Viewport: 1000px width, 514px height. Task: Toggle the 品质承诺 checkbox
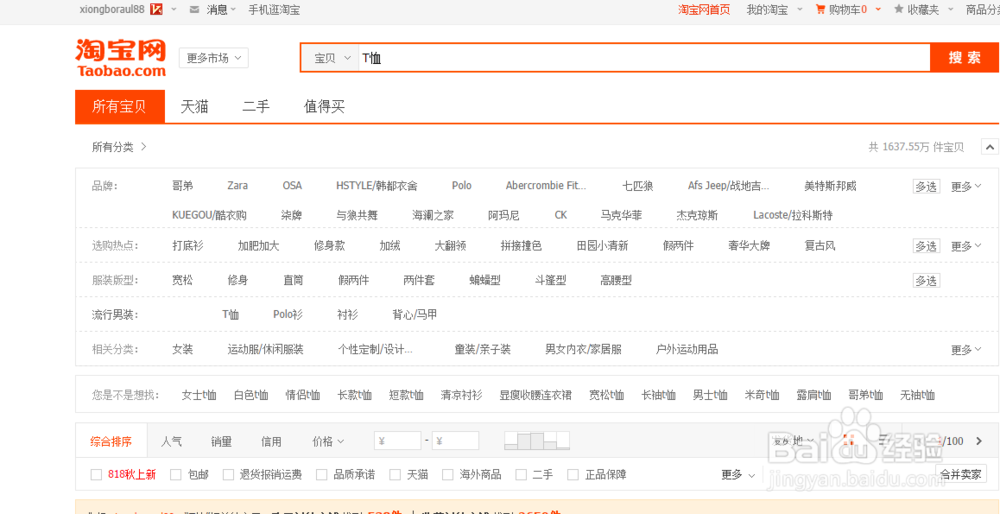pyautogui.click(x=321, y=474)
